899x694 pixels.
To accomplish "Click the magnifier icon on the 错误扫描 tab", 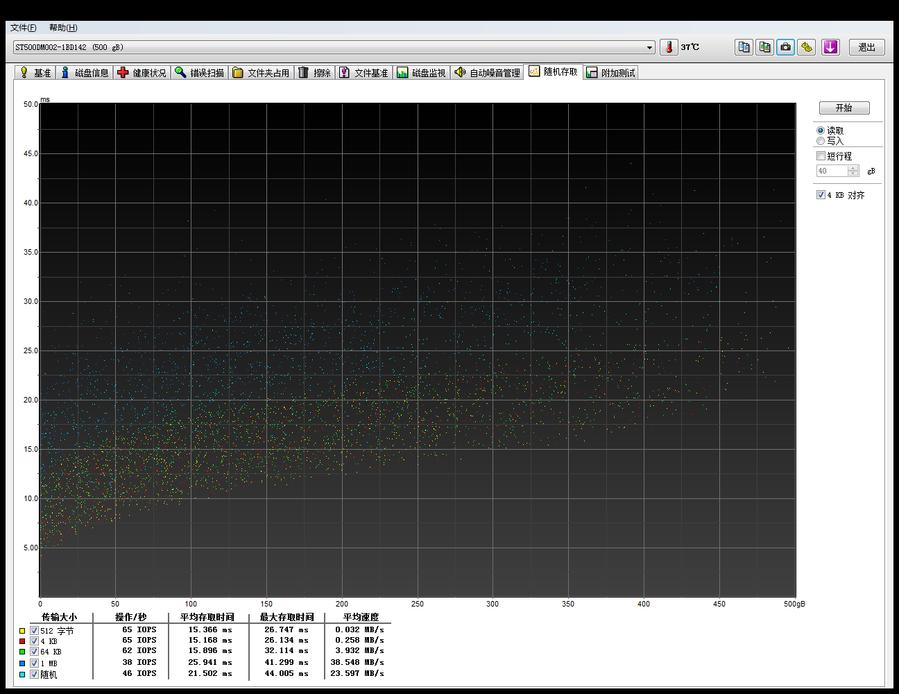I will 180,72.
